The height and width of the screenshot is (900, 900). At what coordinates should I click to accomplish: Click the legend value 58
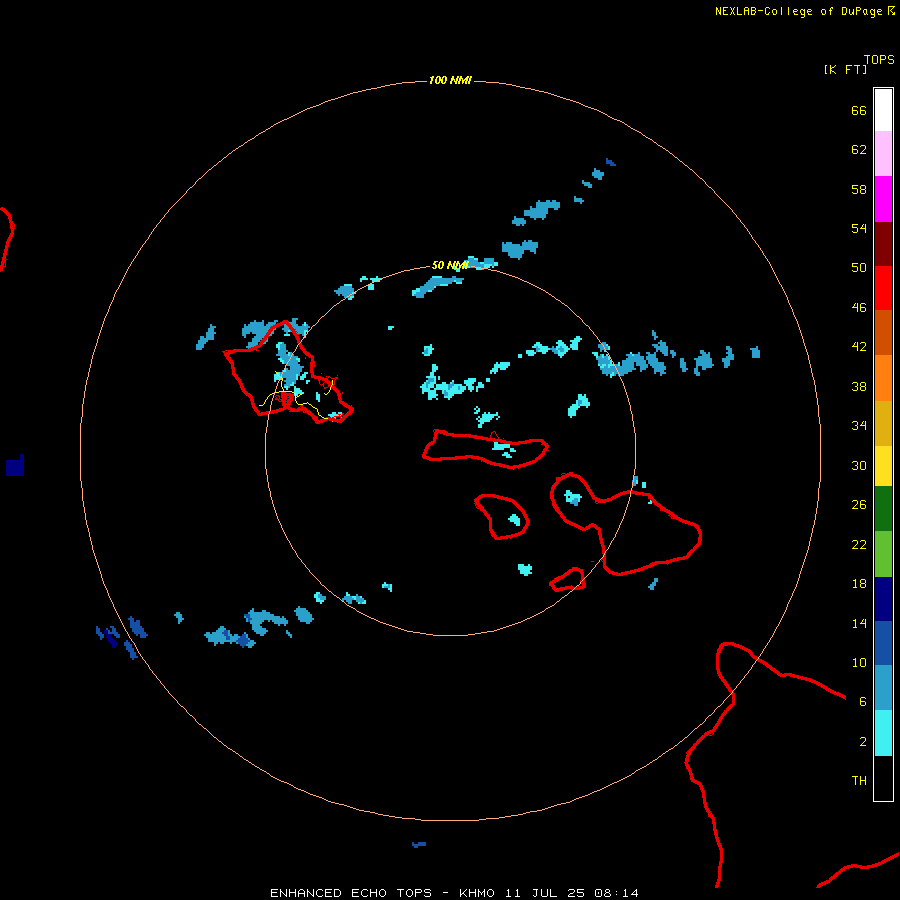859,189
